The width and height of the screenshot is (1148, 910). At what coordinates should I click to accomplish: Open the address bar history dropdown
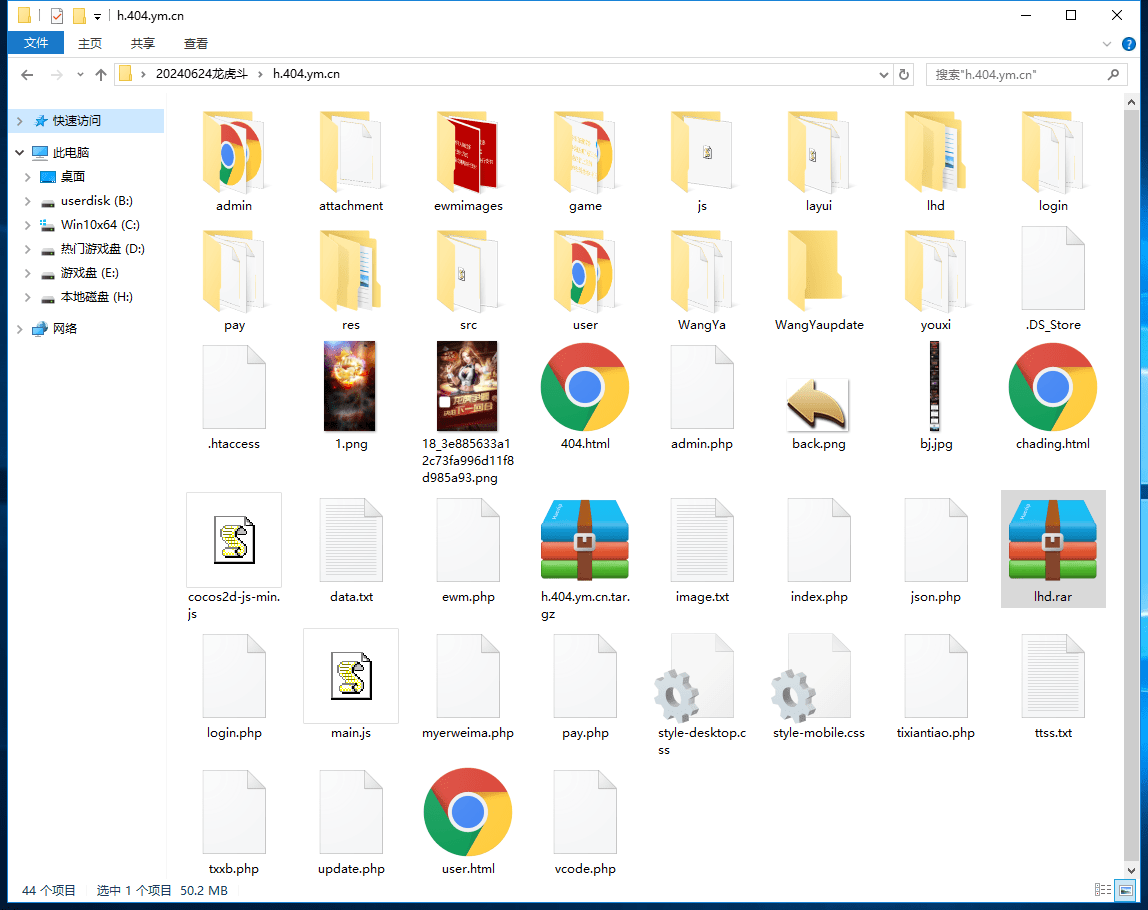pyautogui.click(x=883, y=74)
